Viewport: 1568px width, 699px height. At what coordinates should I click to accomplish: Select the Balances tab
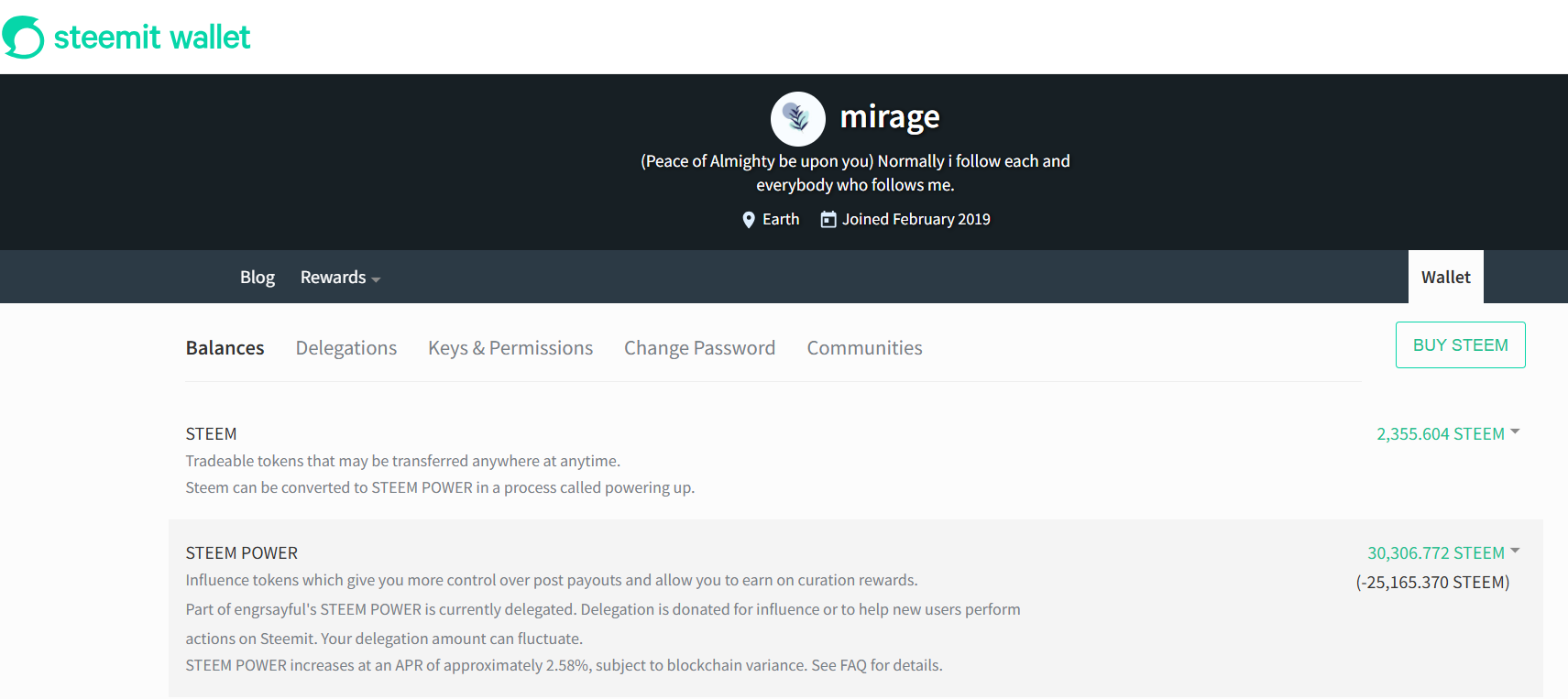point(225,348)
